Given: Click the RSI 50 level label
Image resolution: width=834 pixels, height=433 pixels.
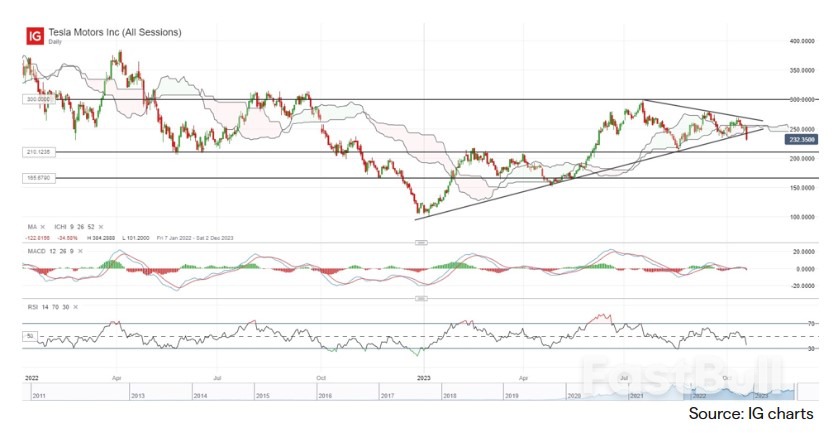Looking at the screenshot, I should [30, 336].
